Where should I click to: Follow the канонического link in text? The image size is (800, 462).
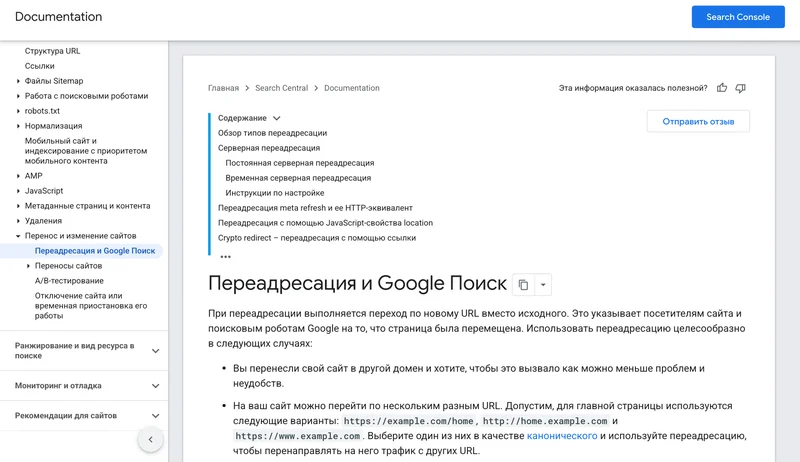pos(562,435)
